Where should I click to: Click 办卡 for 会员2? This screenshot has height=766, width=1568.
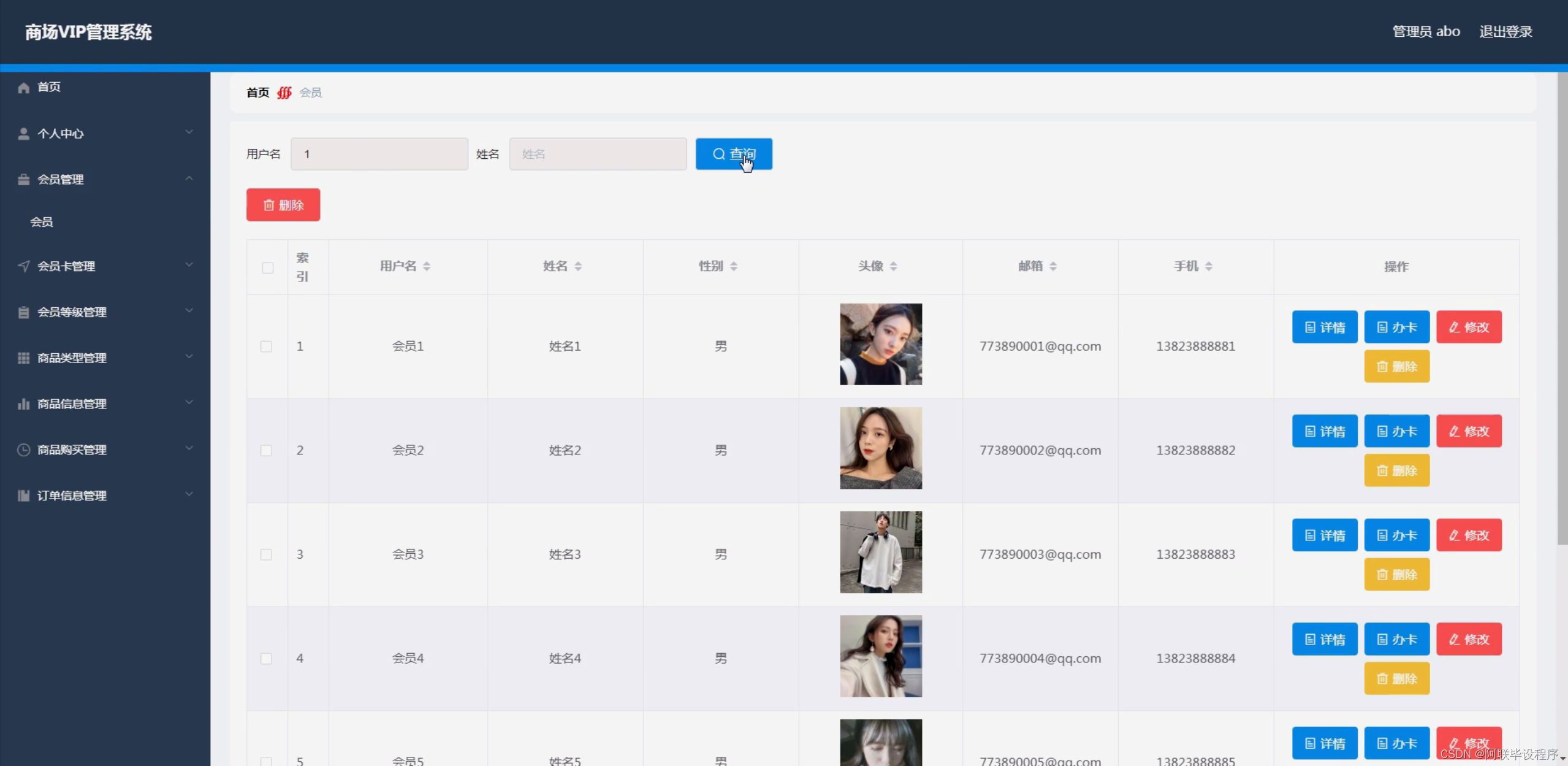(x=1396, y=431)
